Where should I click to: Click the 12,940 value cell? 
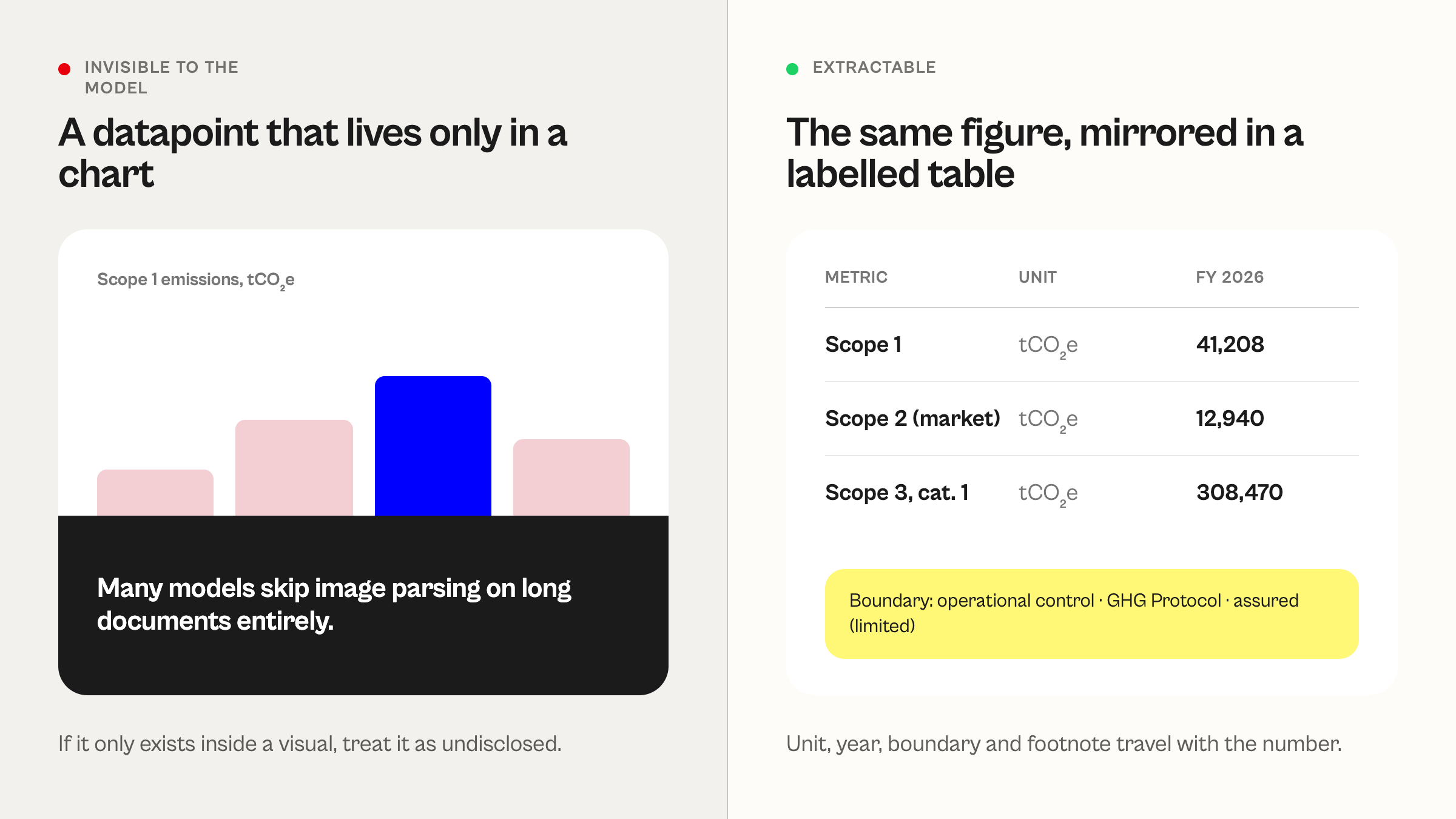pyautogui.click(x=1230, y=419)
